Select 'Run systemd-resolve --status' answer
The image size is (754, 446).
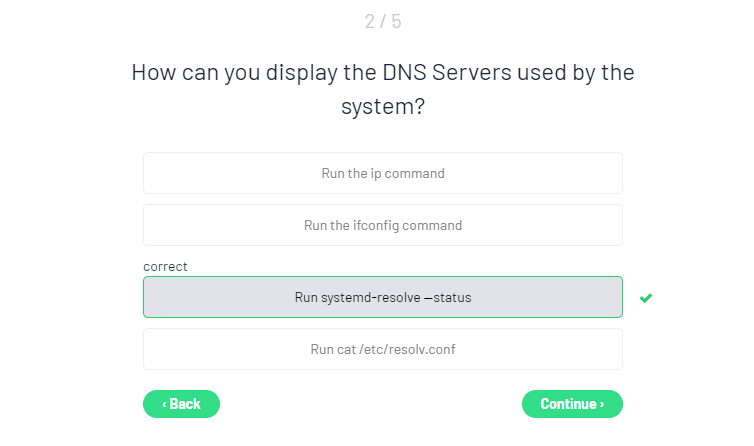pyautogui.click(x=383, y=297)
